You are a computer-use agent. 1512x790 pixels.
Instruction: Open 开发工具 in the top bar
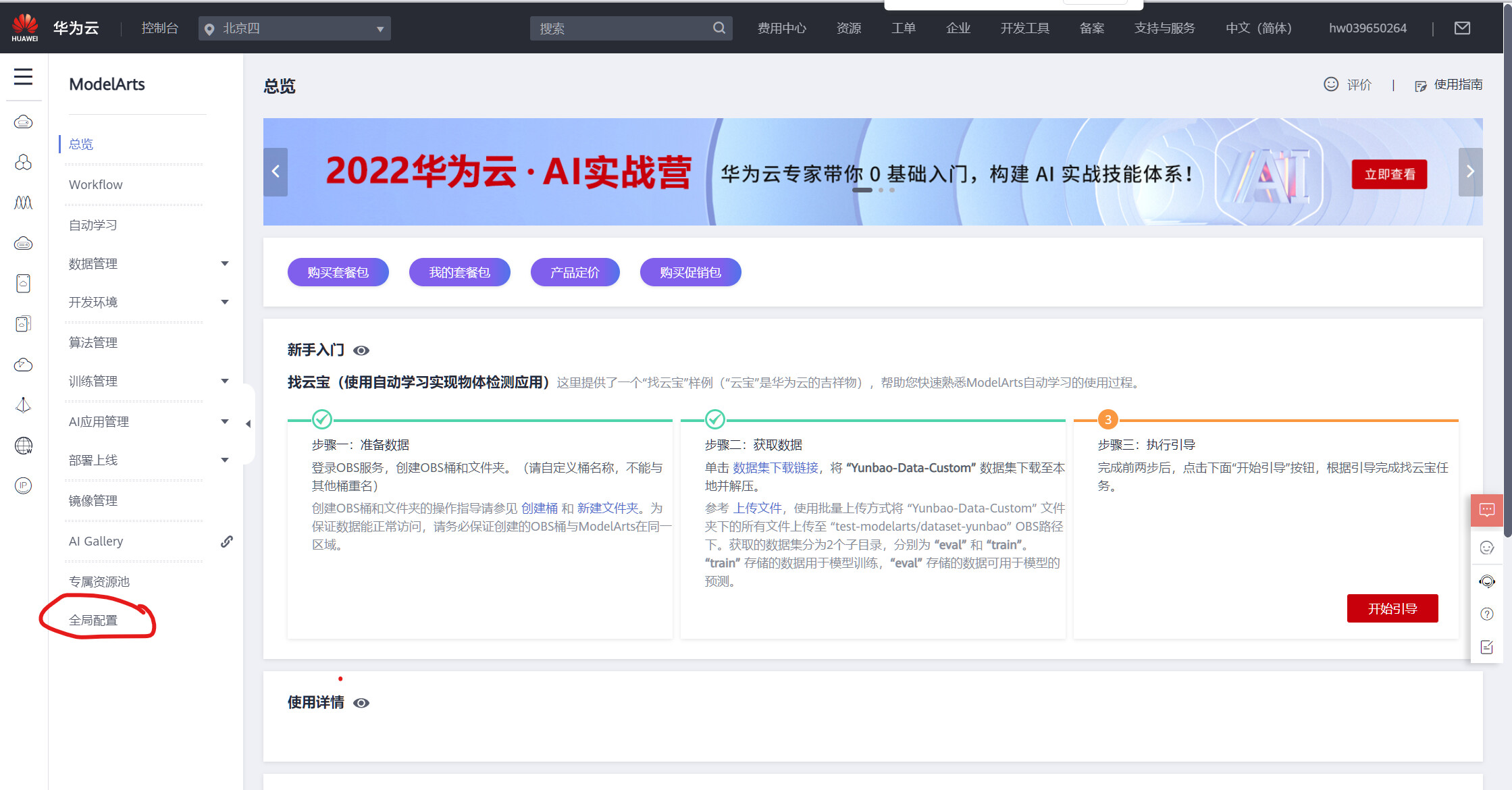click(1024, 28)
